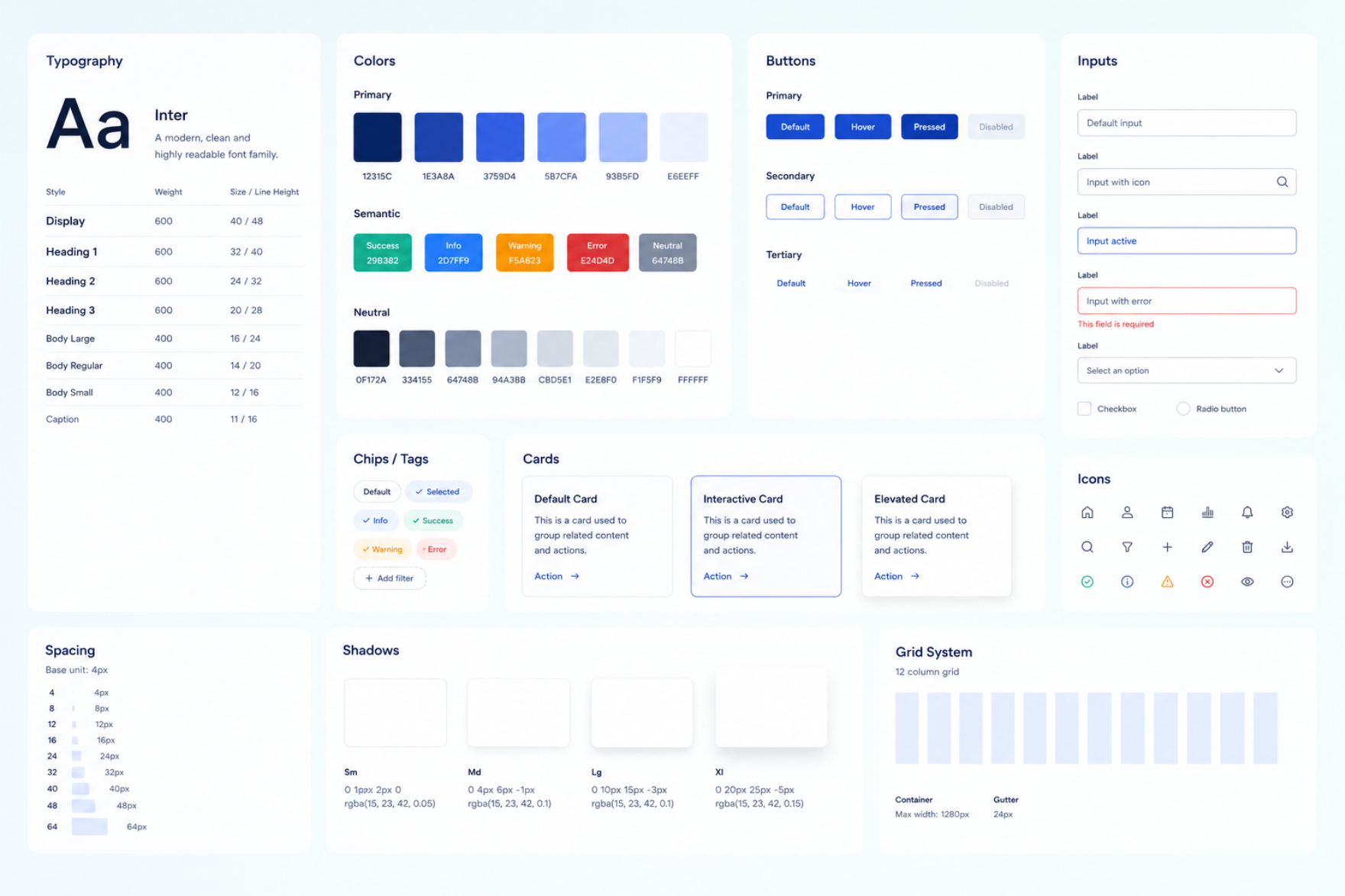
Task: Click the Add filter chip button
Action: pyautogui.click(x=390, y=578)
